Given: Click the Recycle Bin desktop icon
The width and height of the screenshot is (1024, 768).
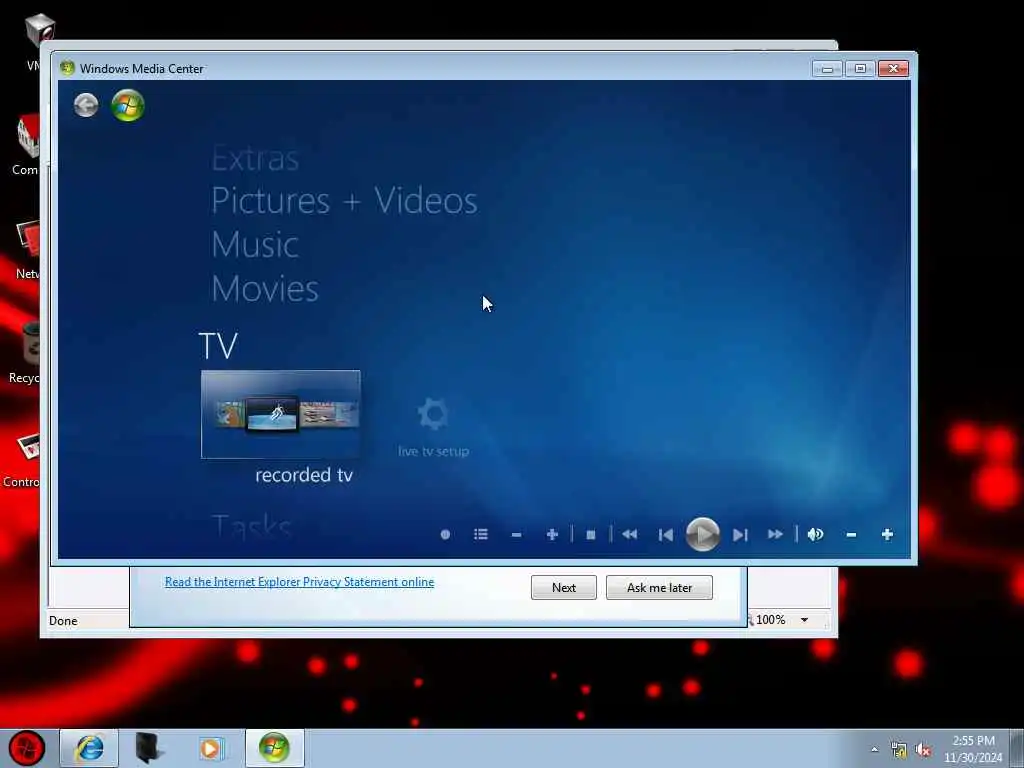Looking at the screenshot, I should (25, 353).
